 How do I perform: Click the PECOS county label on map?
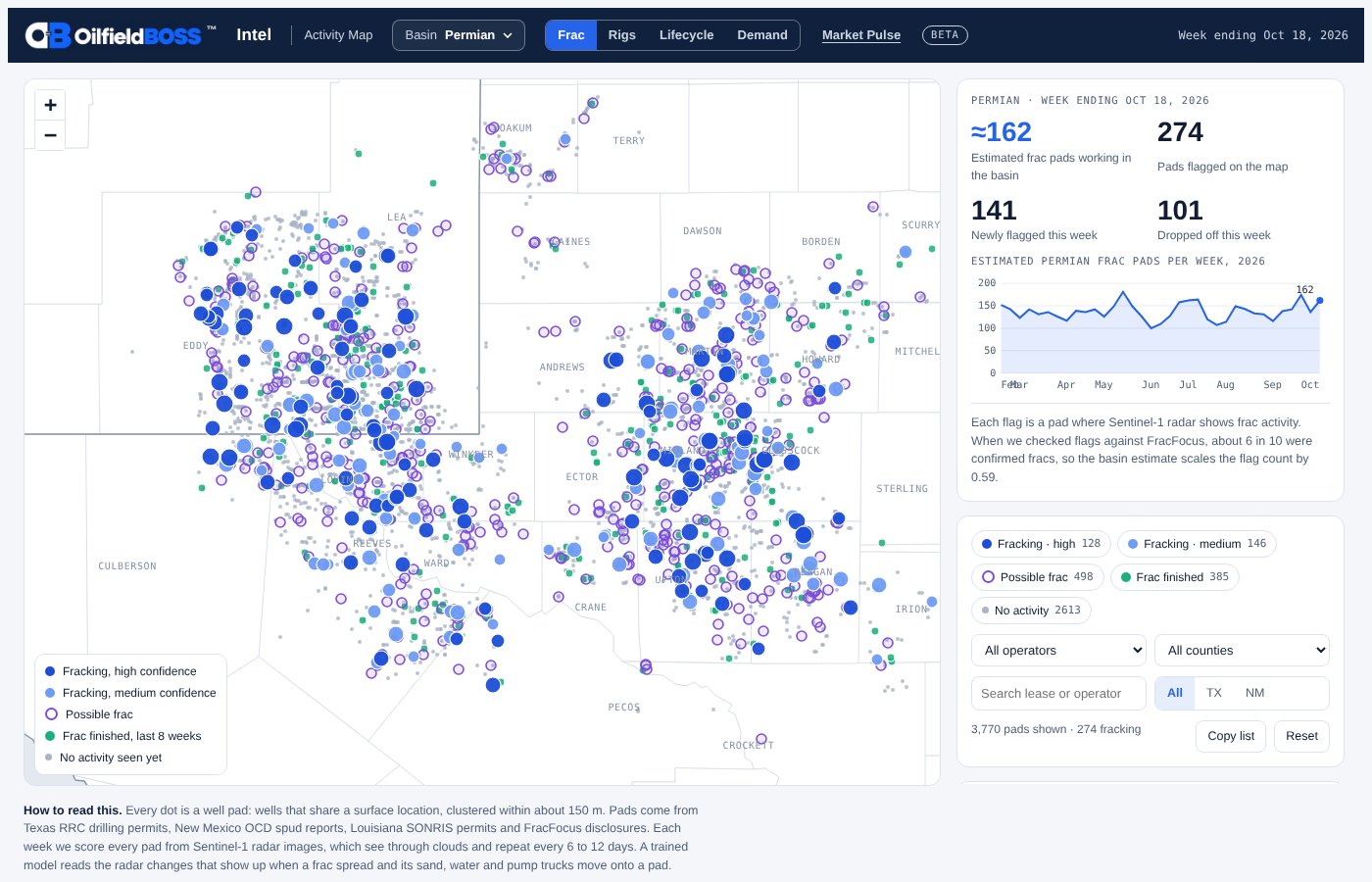pos(624,708)
